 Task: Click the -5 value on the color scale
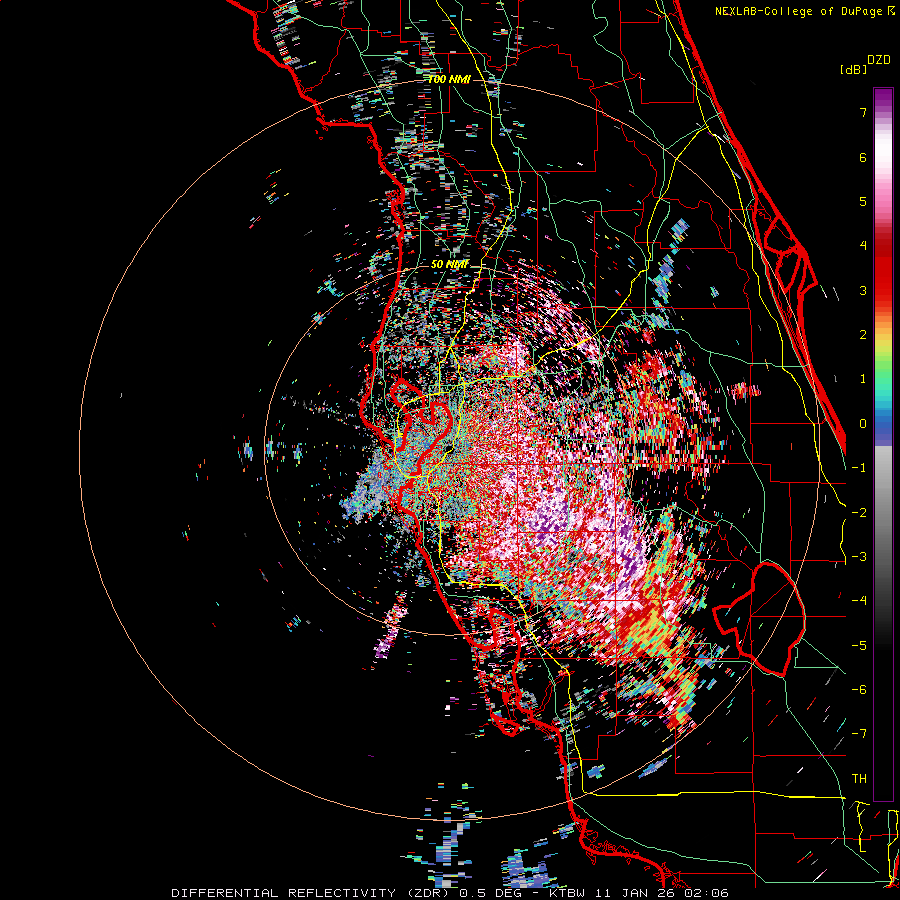click(859, 645)
